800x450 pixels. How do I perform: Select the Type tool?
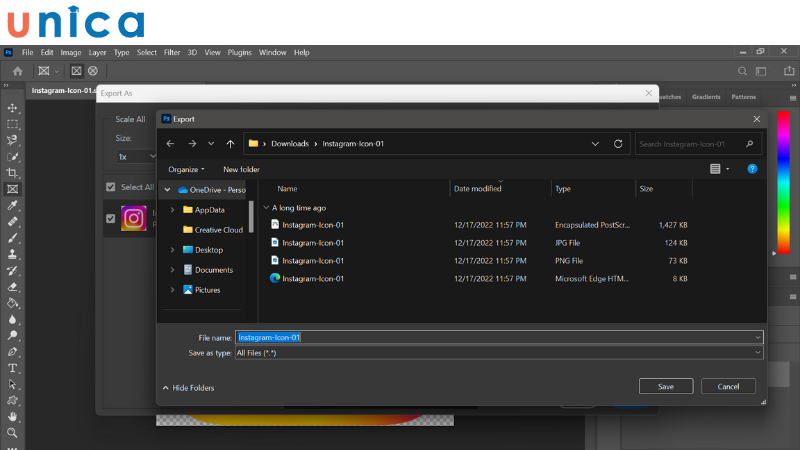tap(13, 368)
